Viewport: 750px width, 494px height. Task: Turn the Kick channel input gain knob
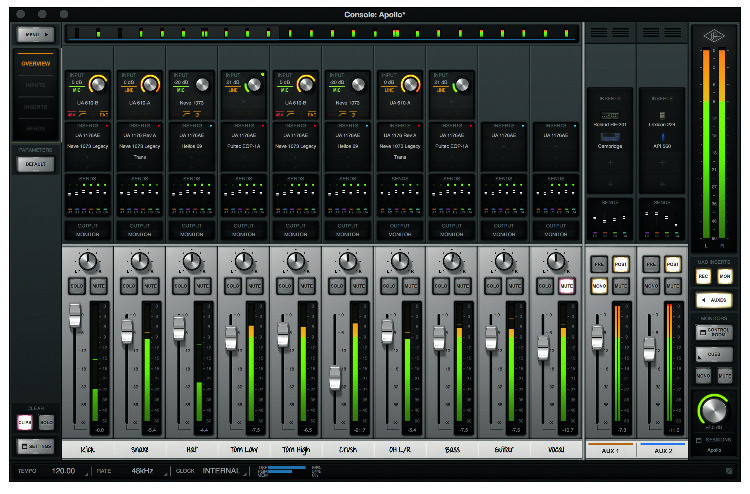tap(100, 86)
